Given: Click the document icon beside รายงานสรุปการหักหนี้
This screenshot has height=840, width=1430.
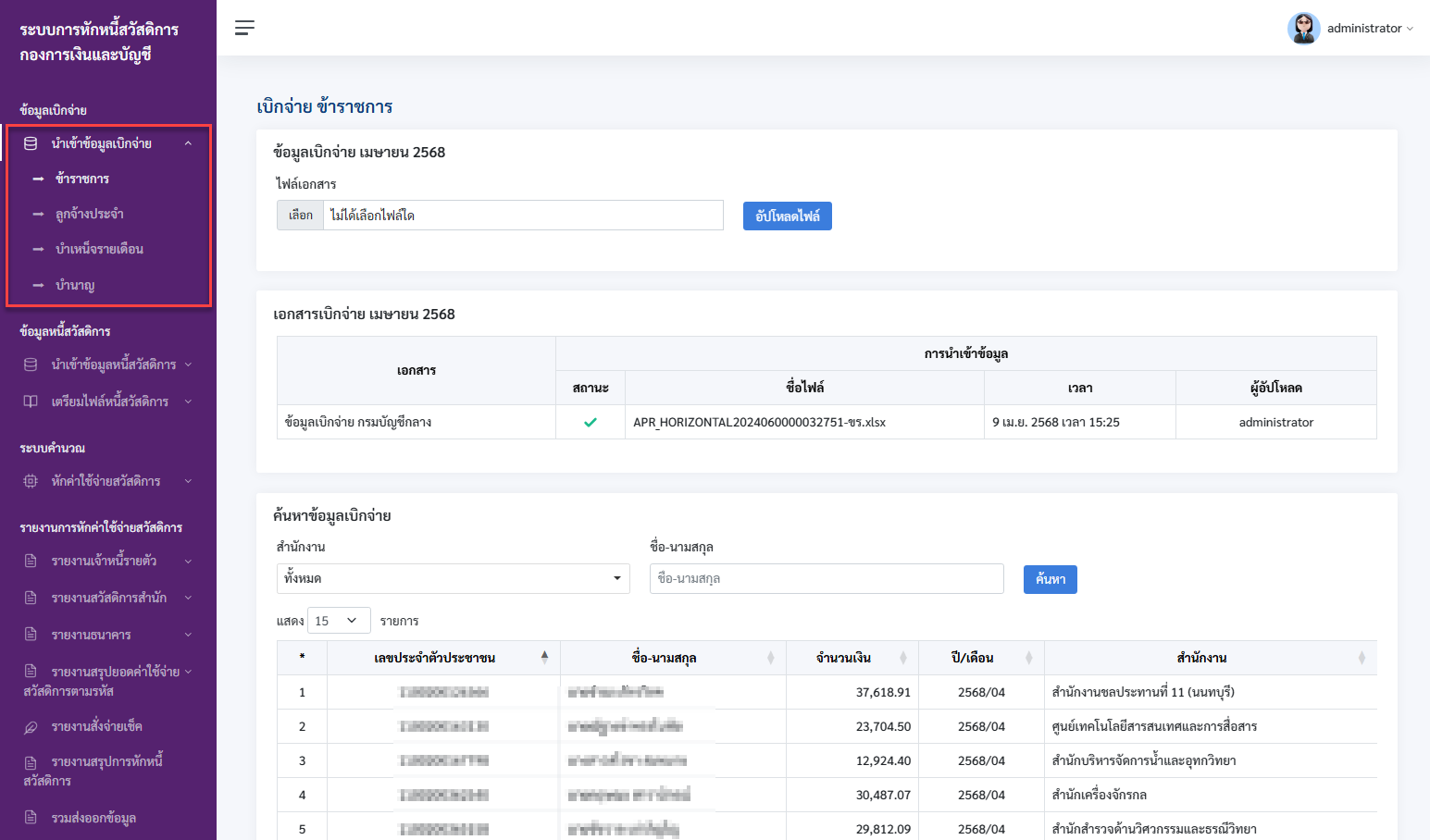Looking at the screenshot, I should [31, 762].
